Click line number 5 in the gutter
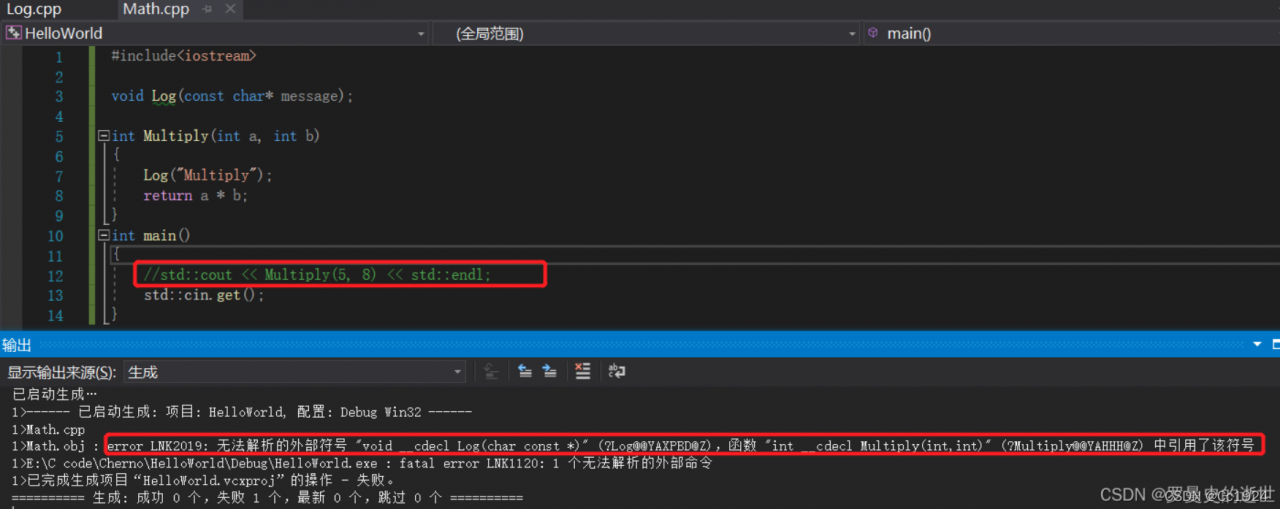Image resolution: width=1280 pixels, height=509 pixels. 58,136
